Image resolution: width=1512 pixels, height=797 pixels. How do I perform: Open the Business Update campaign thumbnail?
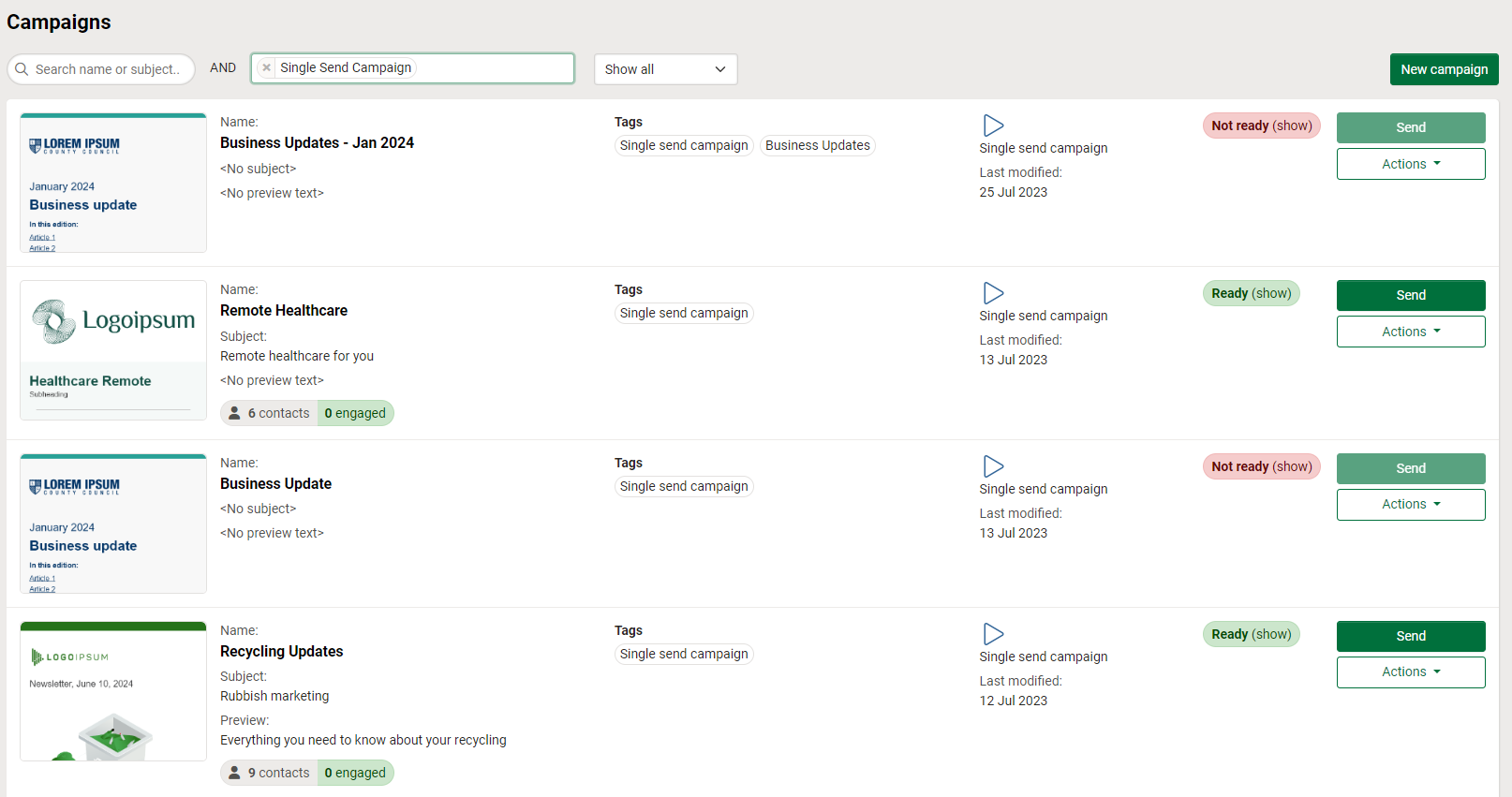[113, 524]
